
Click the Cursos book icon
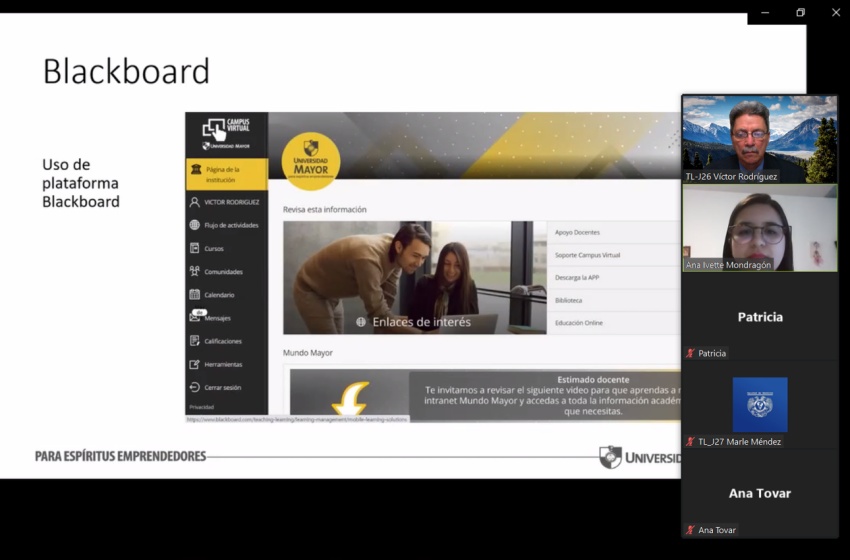(195, 248)
